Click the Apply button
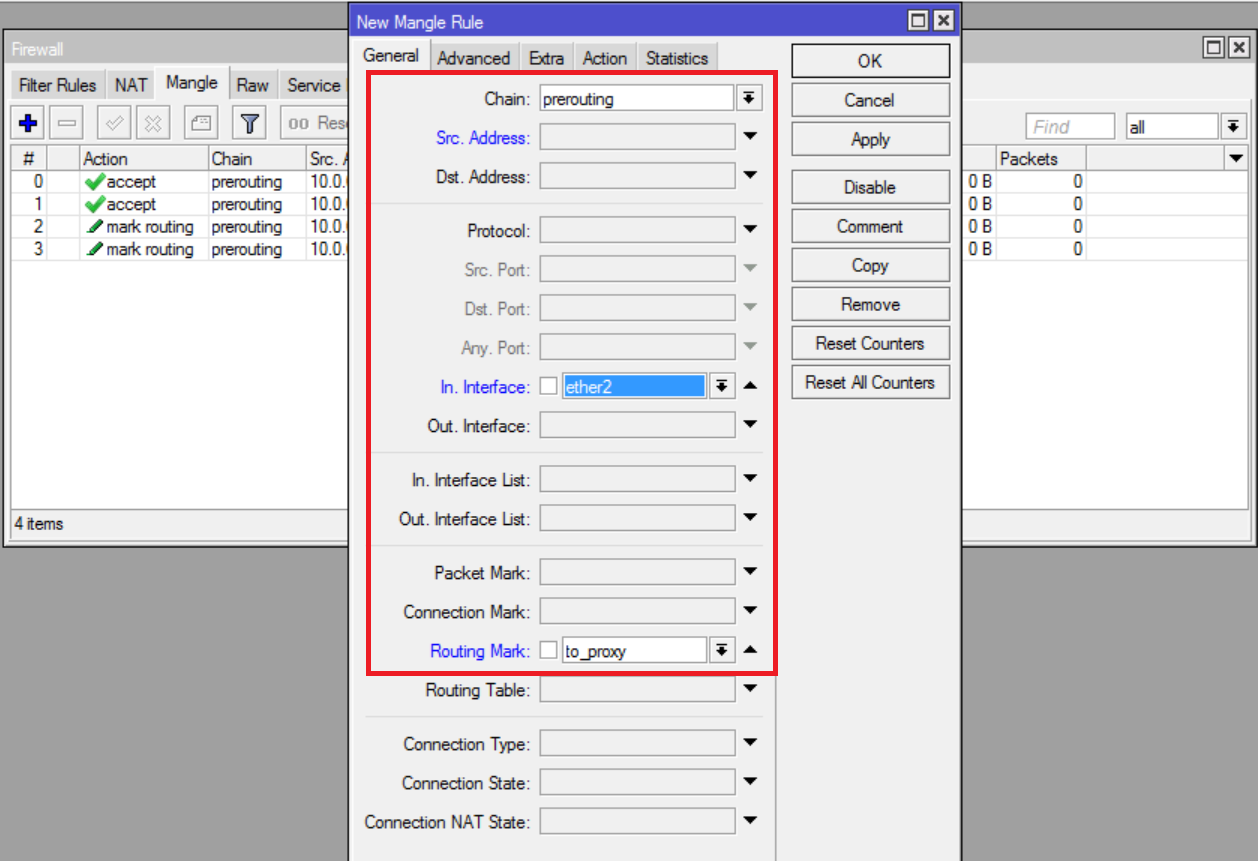The image size is (1258, 861). click(870, 139)
